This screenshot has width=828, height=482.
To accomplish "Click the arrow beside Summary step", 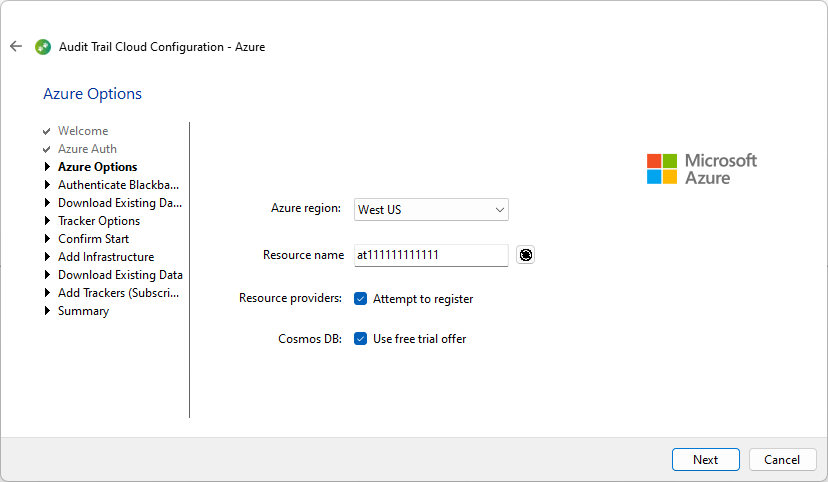I will tap(47, 311).
